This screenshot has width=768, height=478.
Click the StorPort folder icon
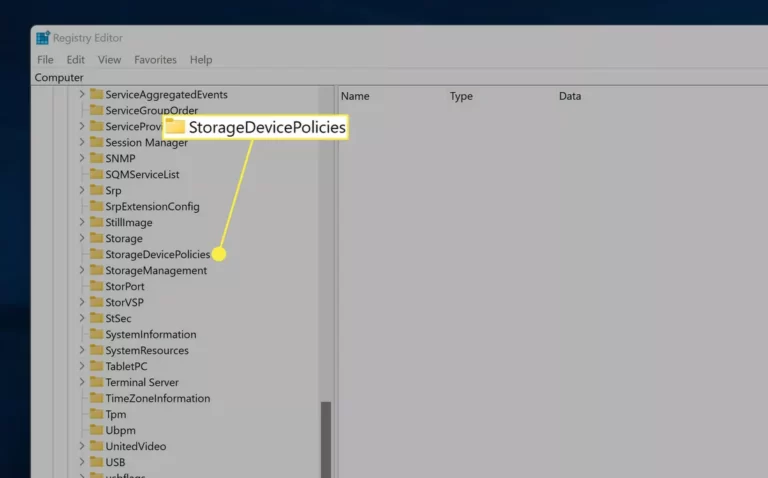tap(96, 286)
